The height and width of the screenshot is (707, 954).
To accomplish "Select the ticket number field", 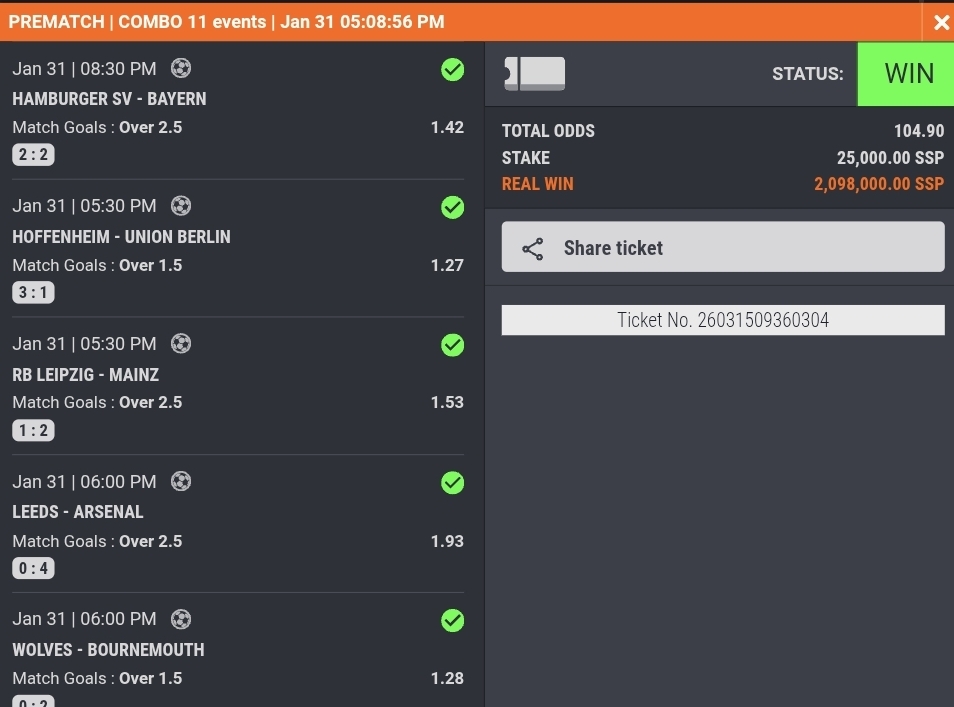I will click(722, 320).
